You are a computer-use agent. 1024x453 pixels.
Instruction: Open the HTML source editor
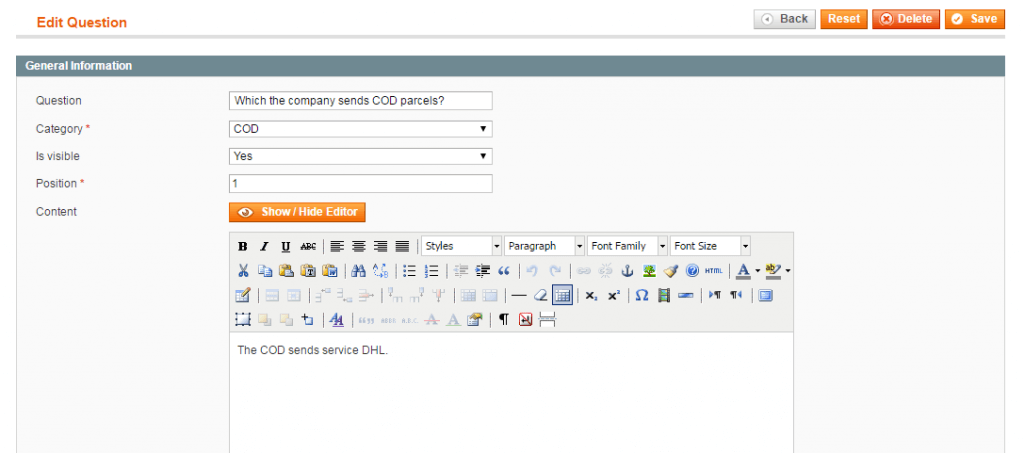(x=713, y=271)
